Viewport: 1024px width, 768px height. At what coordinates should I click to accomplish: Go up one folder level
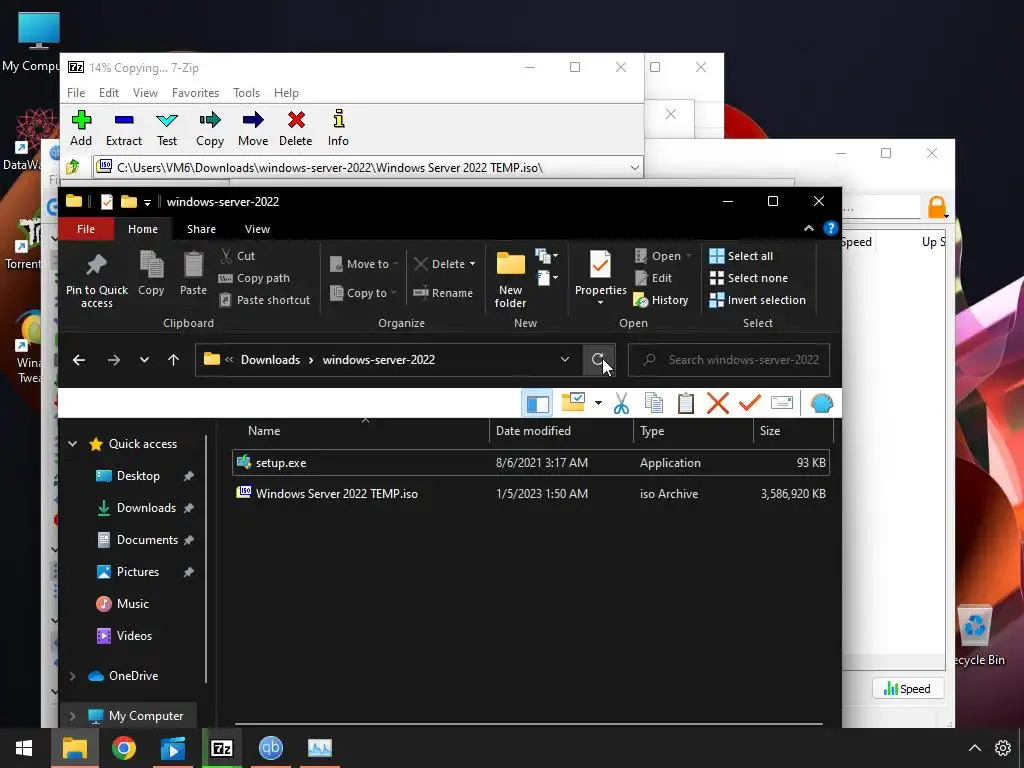pyautogui.click(x=173, y=360)
